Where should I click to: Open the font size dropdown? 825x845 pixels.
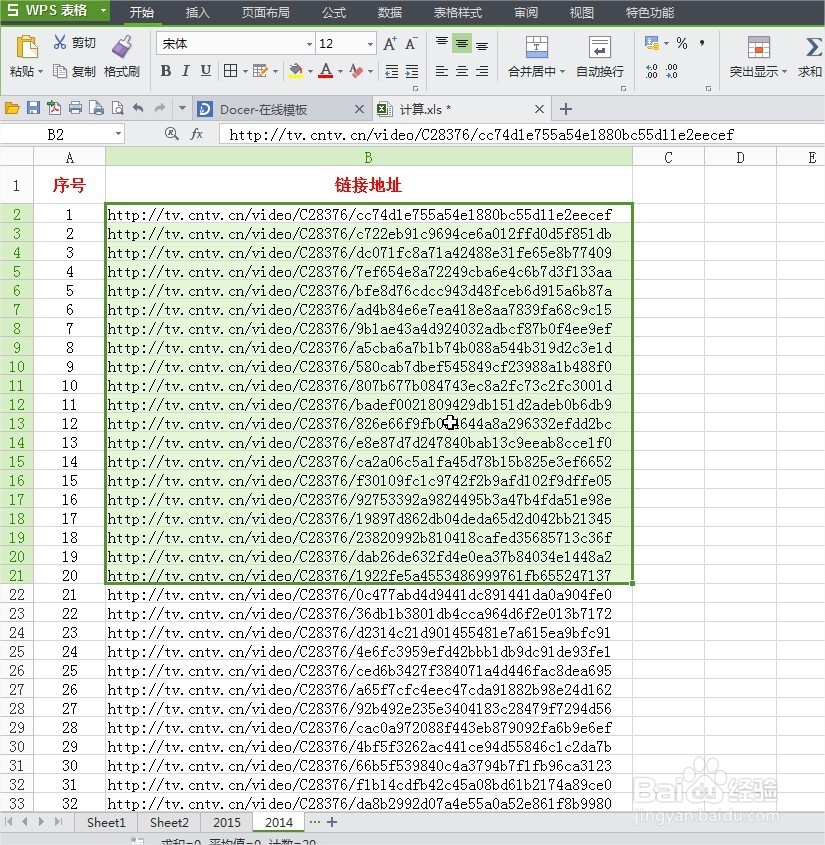click(x=370, y=44)
